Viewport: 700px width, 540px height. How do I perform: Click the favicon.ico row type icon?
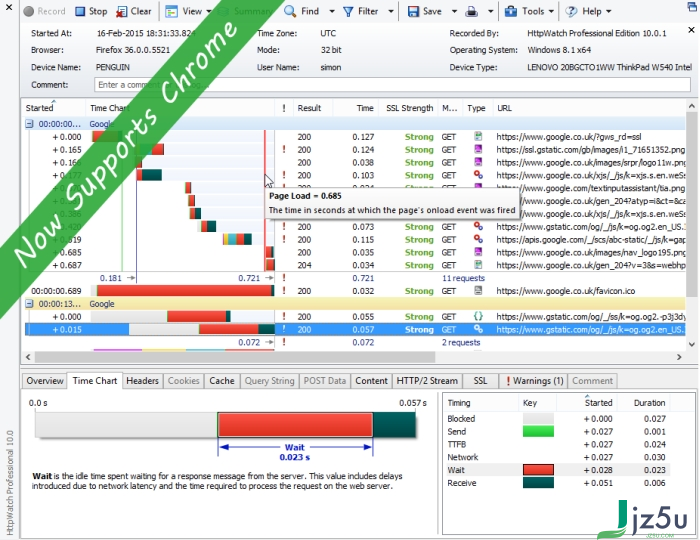[478, 291]
